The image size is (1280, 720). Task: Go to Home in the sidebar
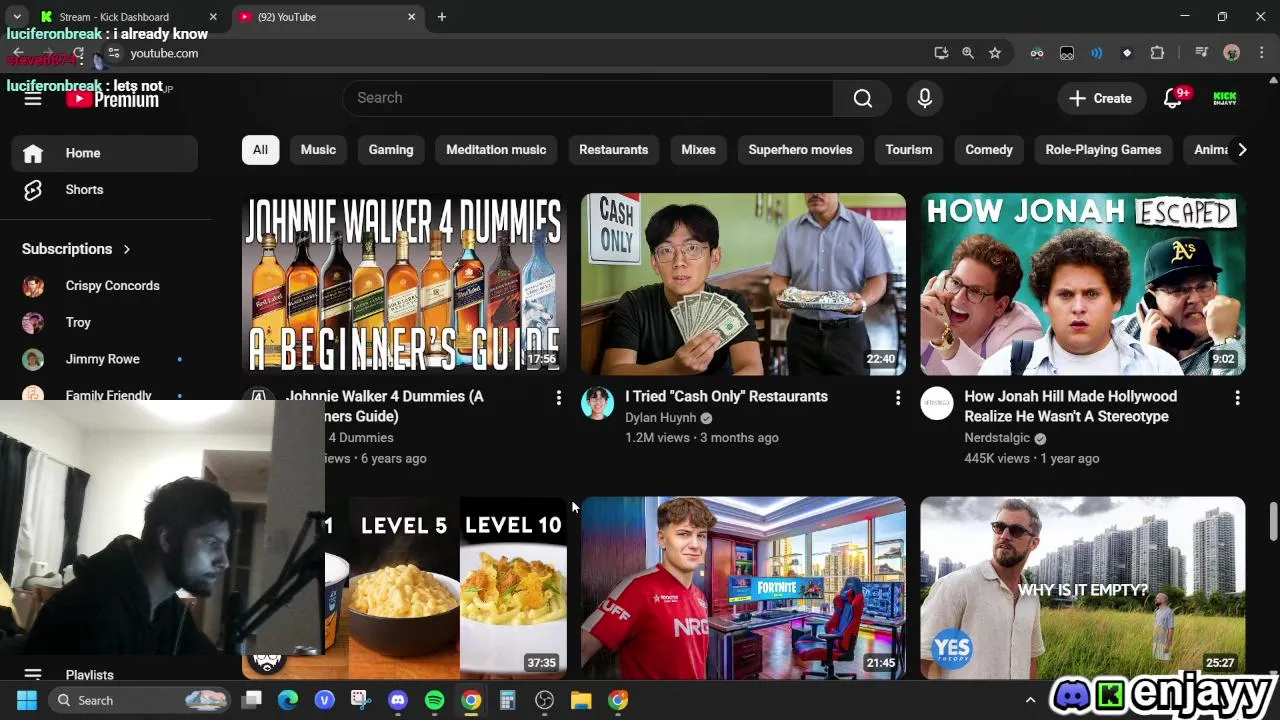click(x=105, y=153)
